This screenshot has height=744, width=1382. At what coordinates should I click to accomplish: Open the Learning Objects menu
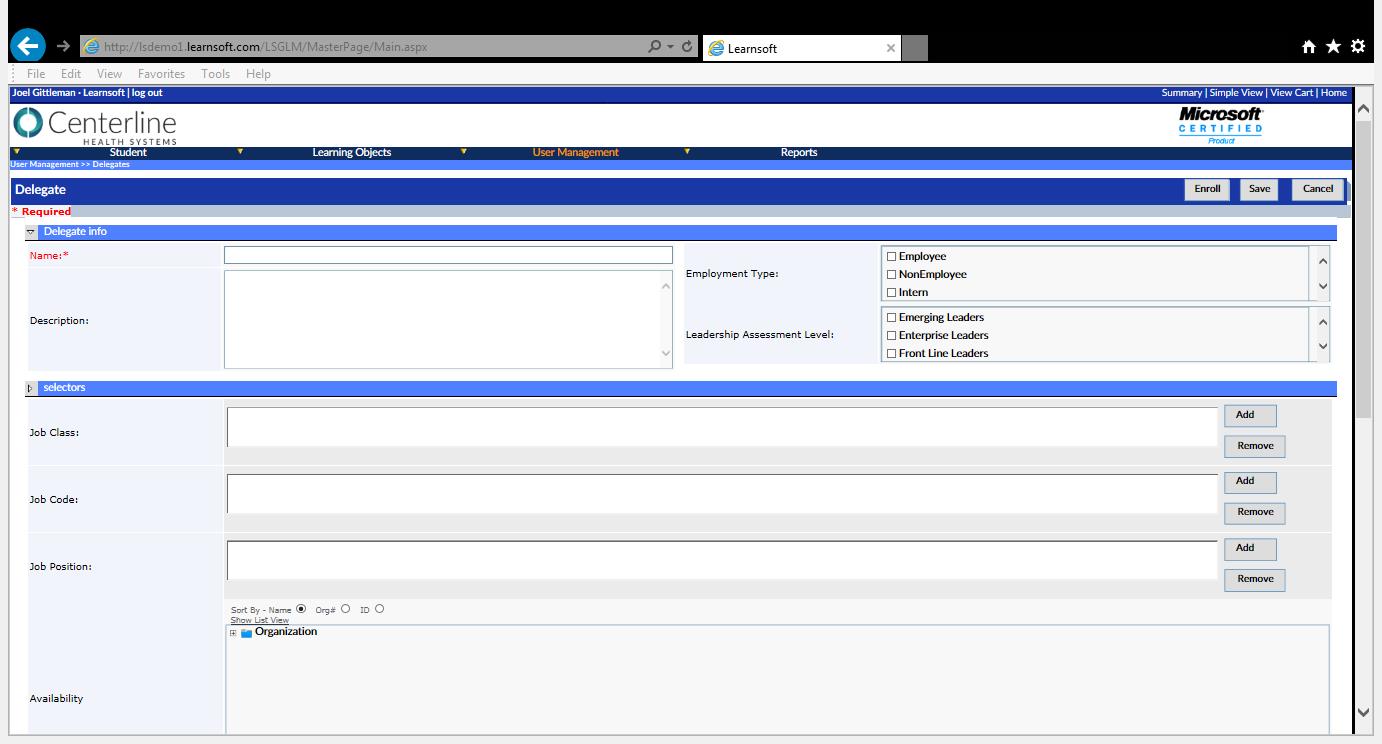click(351, 153)
